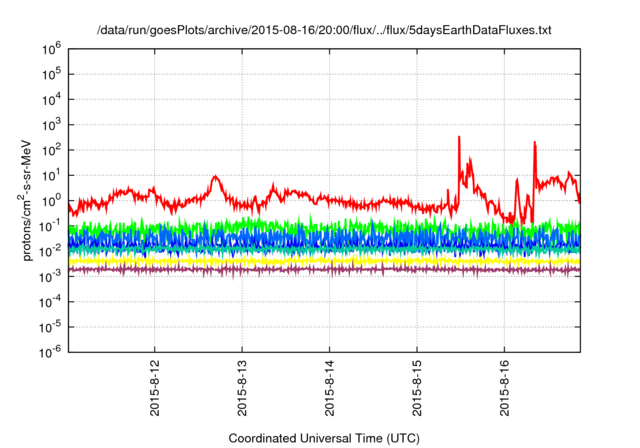Click the '2015-8-14' date tick label
Screen dimensions: 640x448
329,388
